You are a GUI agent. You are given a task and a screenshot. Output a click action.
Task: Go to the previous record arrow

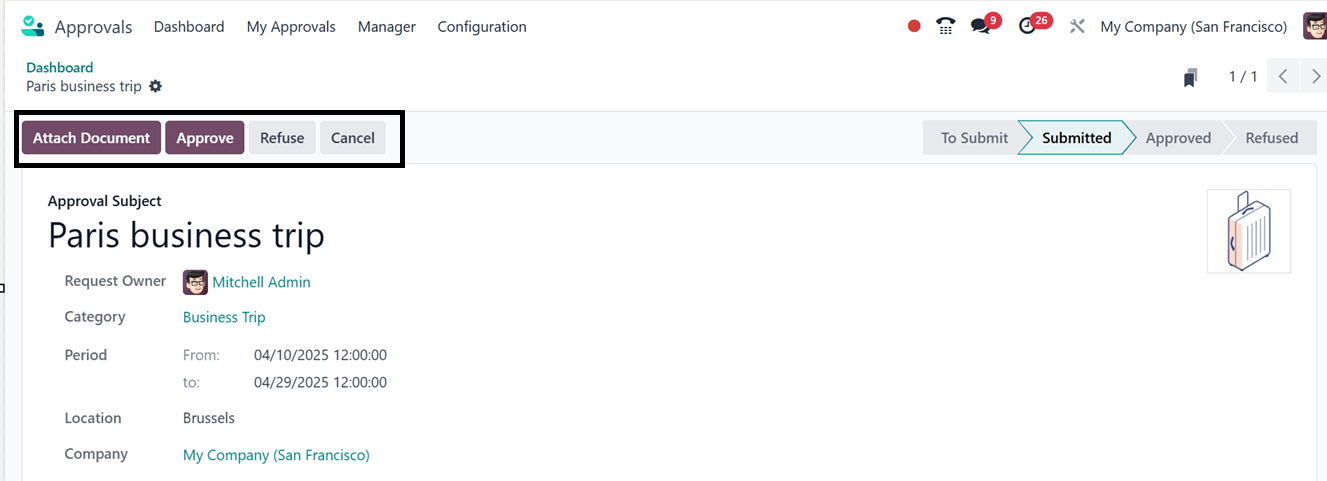pos(1283,77)
